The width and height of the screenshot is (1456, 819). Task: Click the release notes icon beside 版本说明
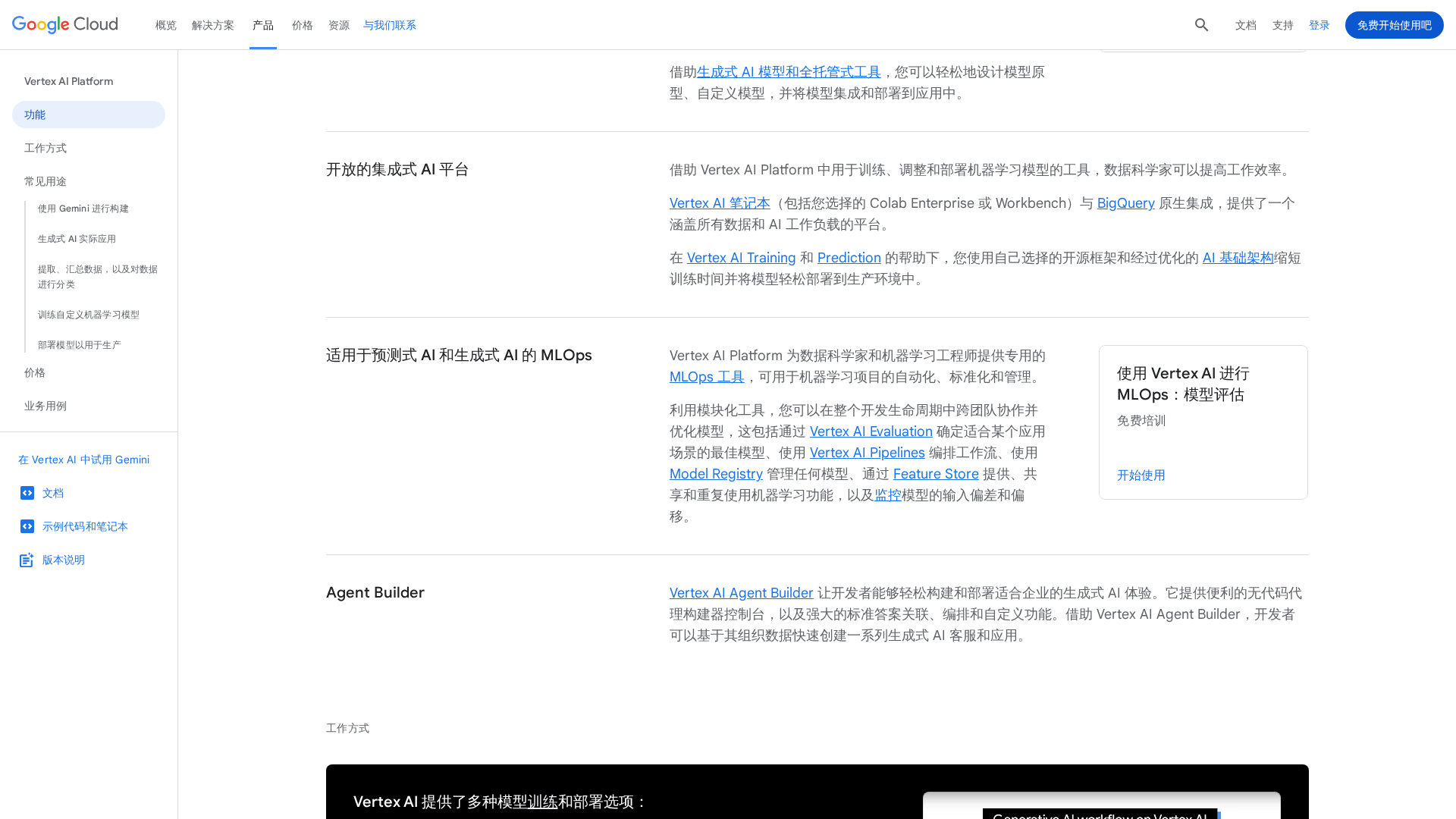coord(27,560)
